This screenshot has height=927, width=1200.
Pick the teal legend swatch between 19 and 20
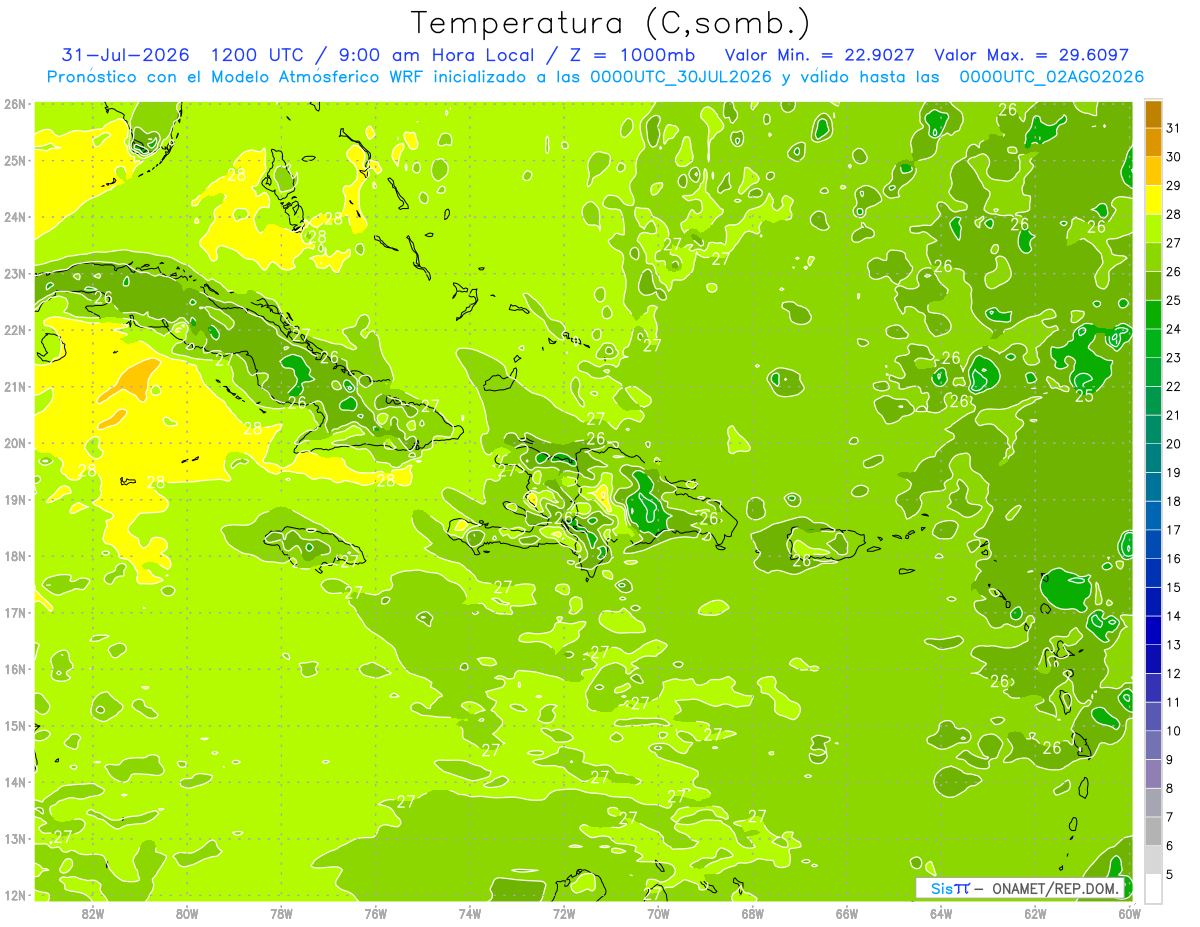(1154, 458)
